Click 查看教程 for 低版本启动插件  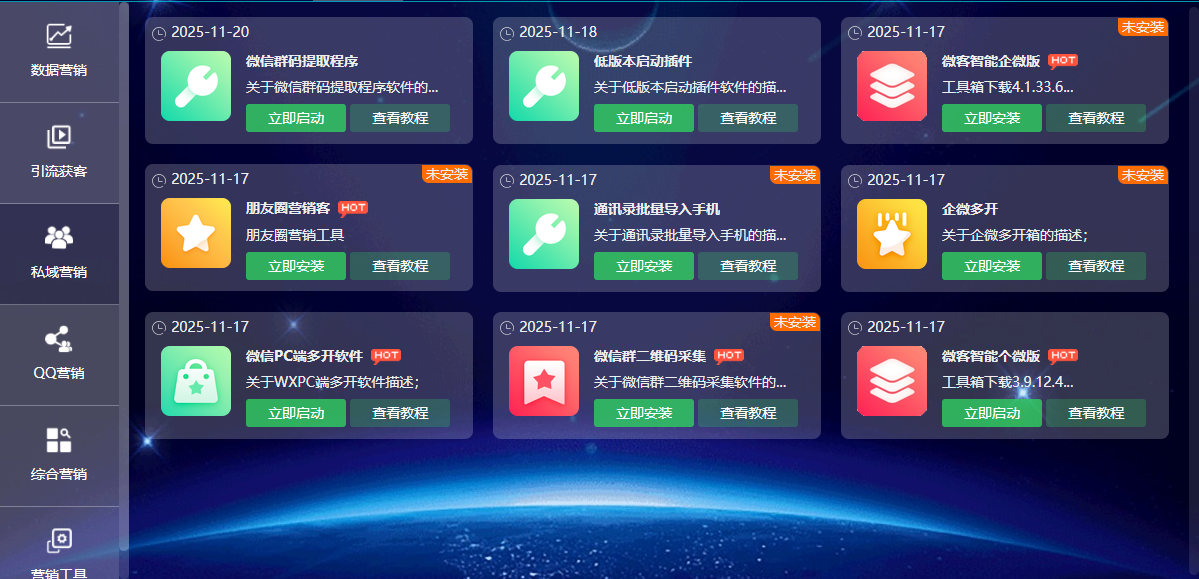pos(747,118)
